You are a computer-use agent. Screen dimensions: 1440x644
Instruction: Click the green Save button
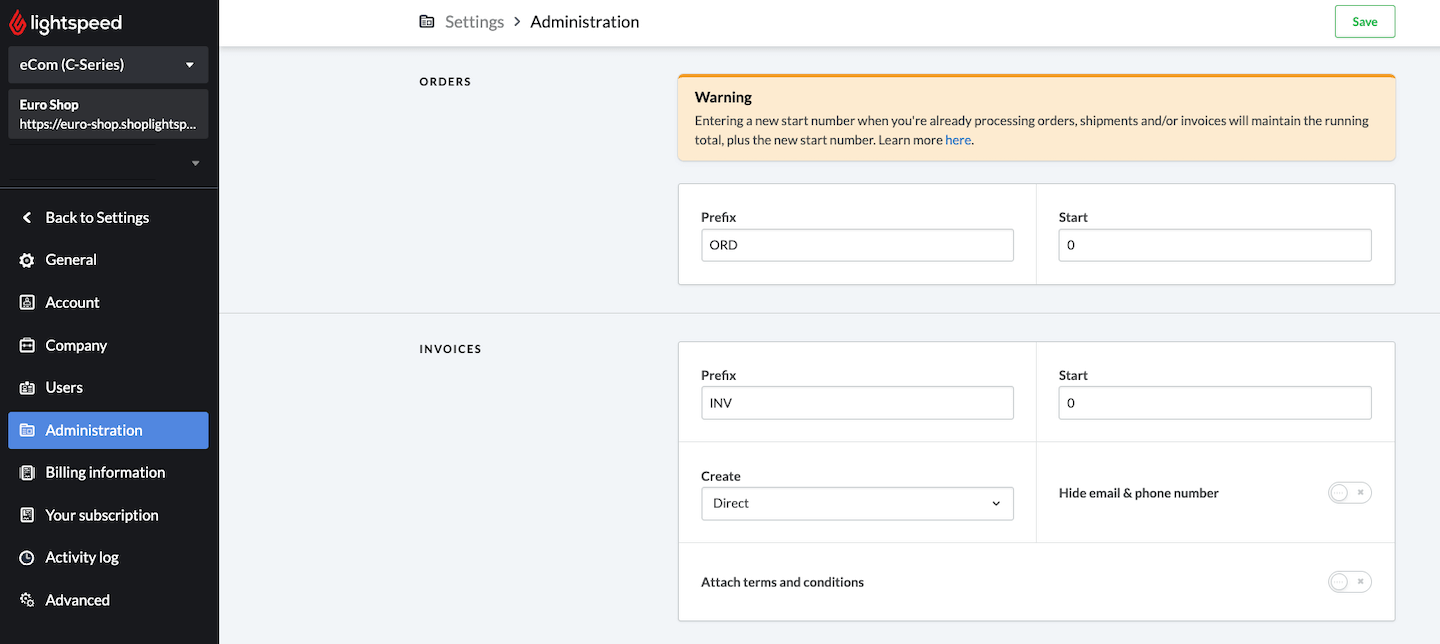(1364, 21)
